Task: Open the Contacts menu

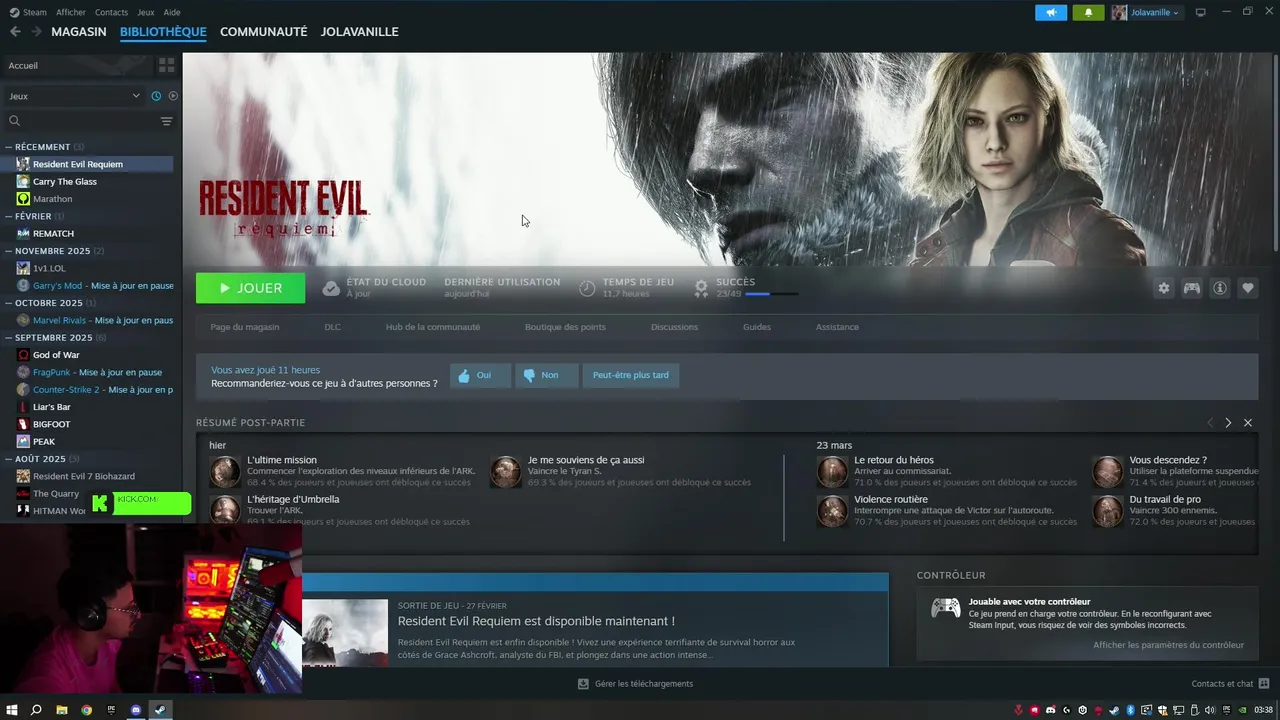Action: coord(111,12)
